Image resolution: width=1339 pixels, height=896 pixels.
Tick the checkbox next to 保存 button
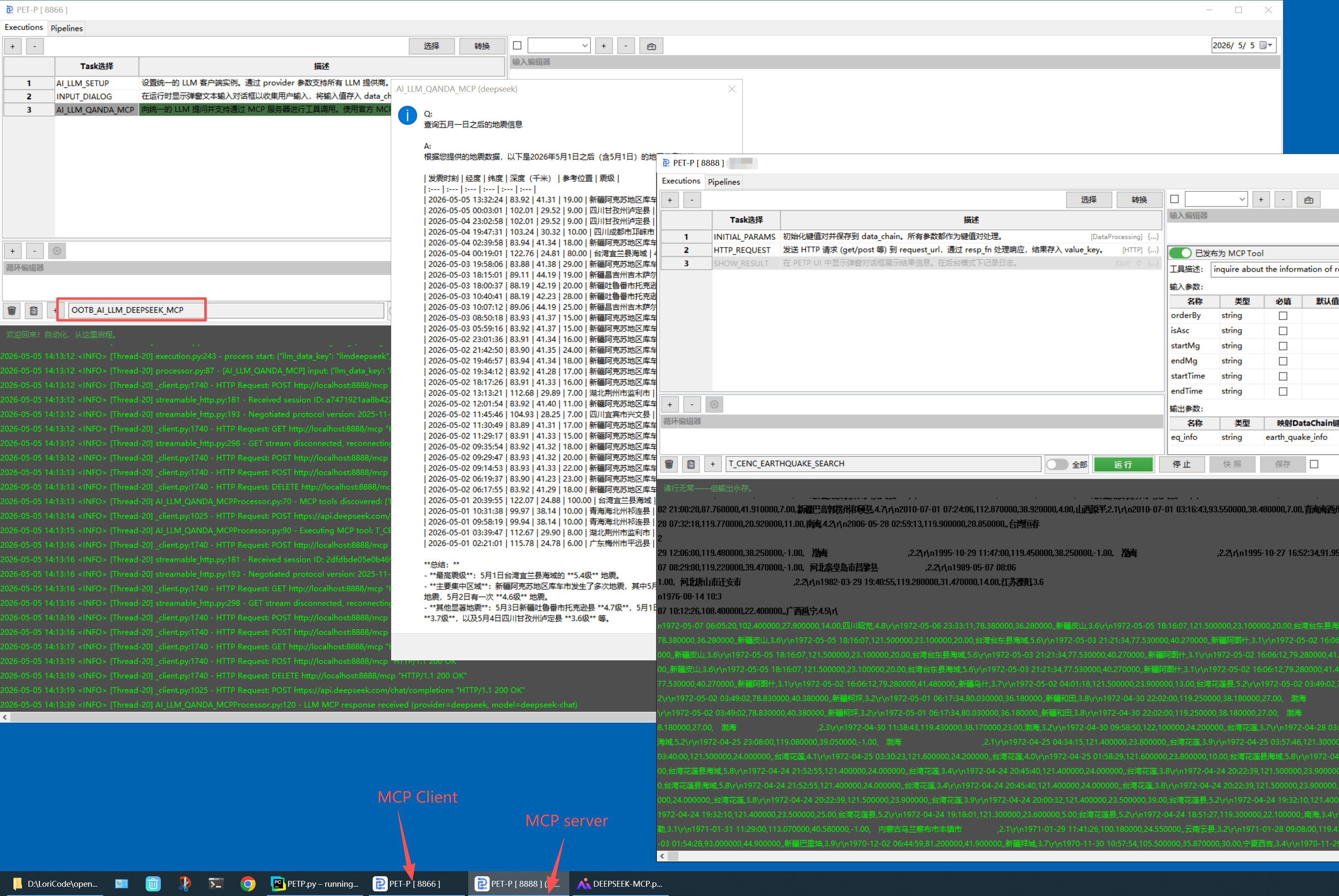1315,465
